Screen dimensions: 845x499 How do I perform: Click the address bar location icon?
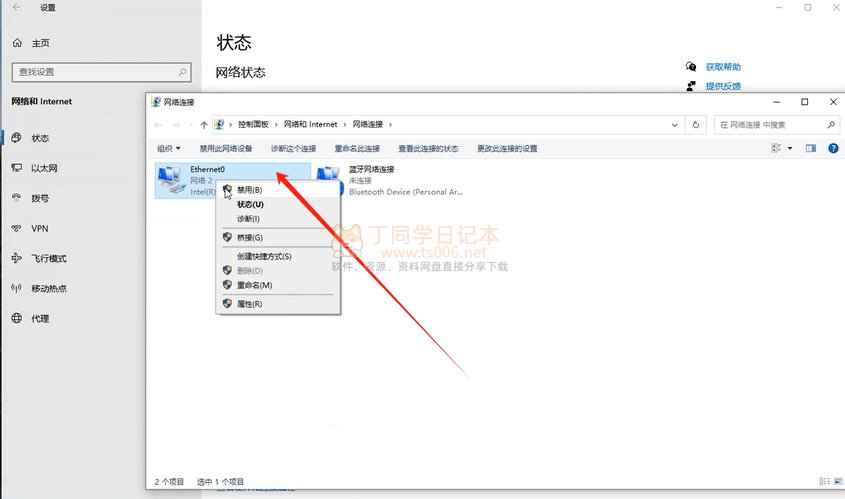click(x=219, y=124)
